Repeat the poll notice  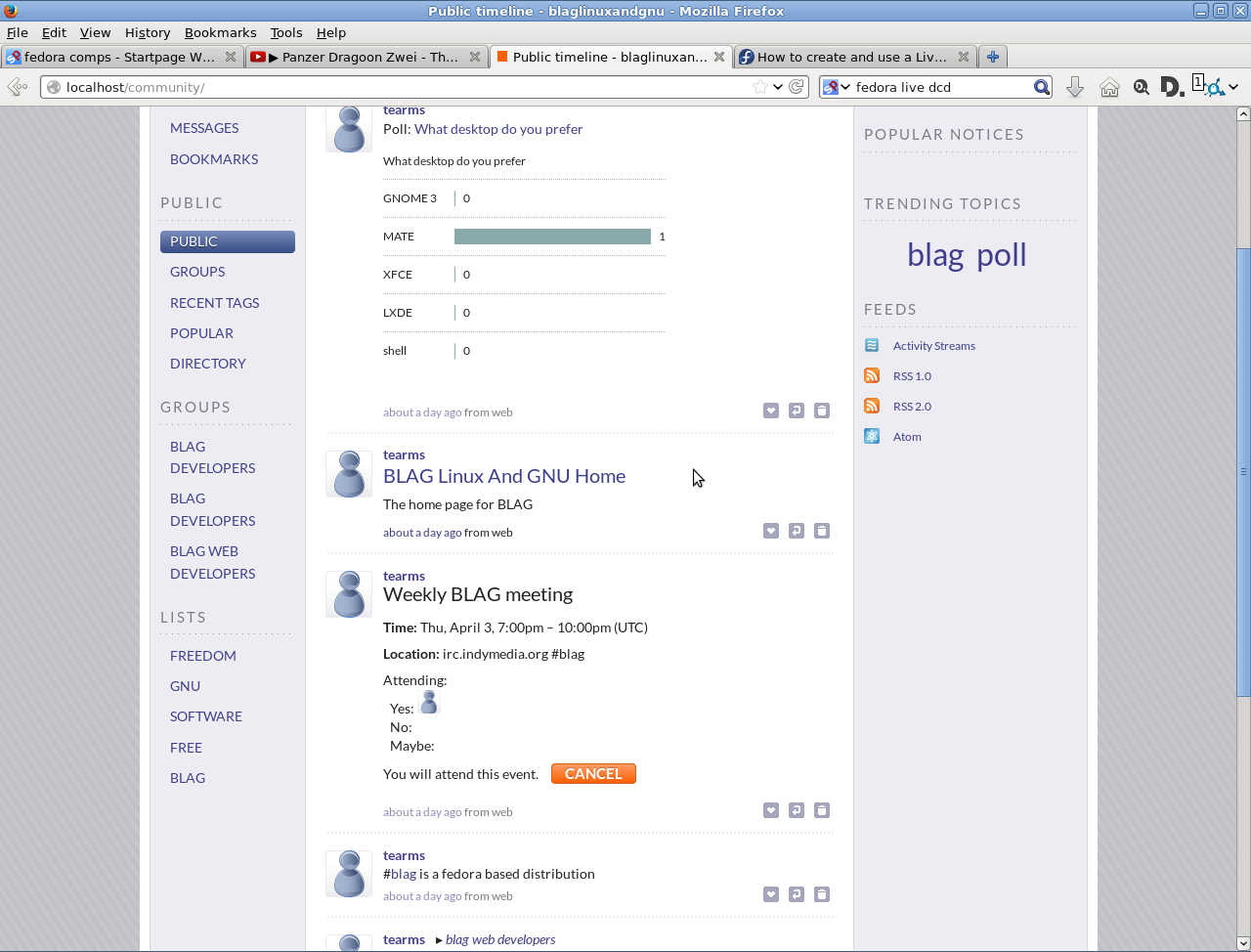[797, 411]
